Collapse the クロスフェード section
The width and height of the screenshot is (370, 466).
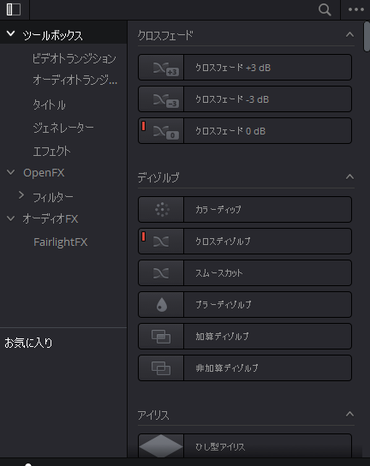click(350, 35)
